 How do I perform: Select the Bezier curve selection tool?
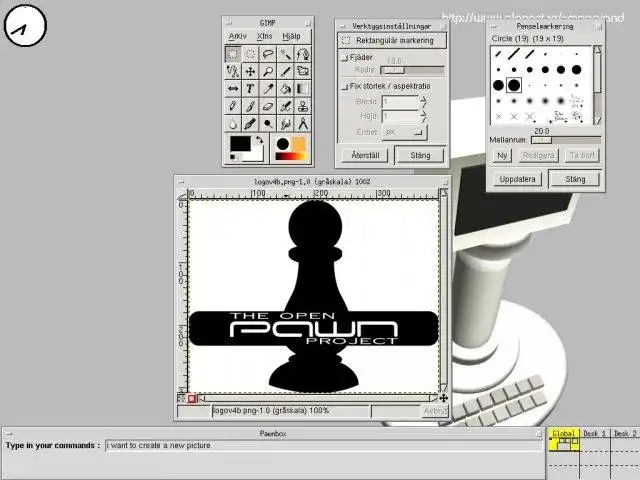click(x=302, y=53)
